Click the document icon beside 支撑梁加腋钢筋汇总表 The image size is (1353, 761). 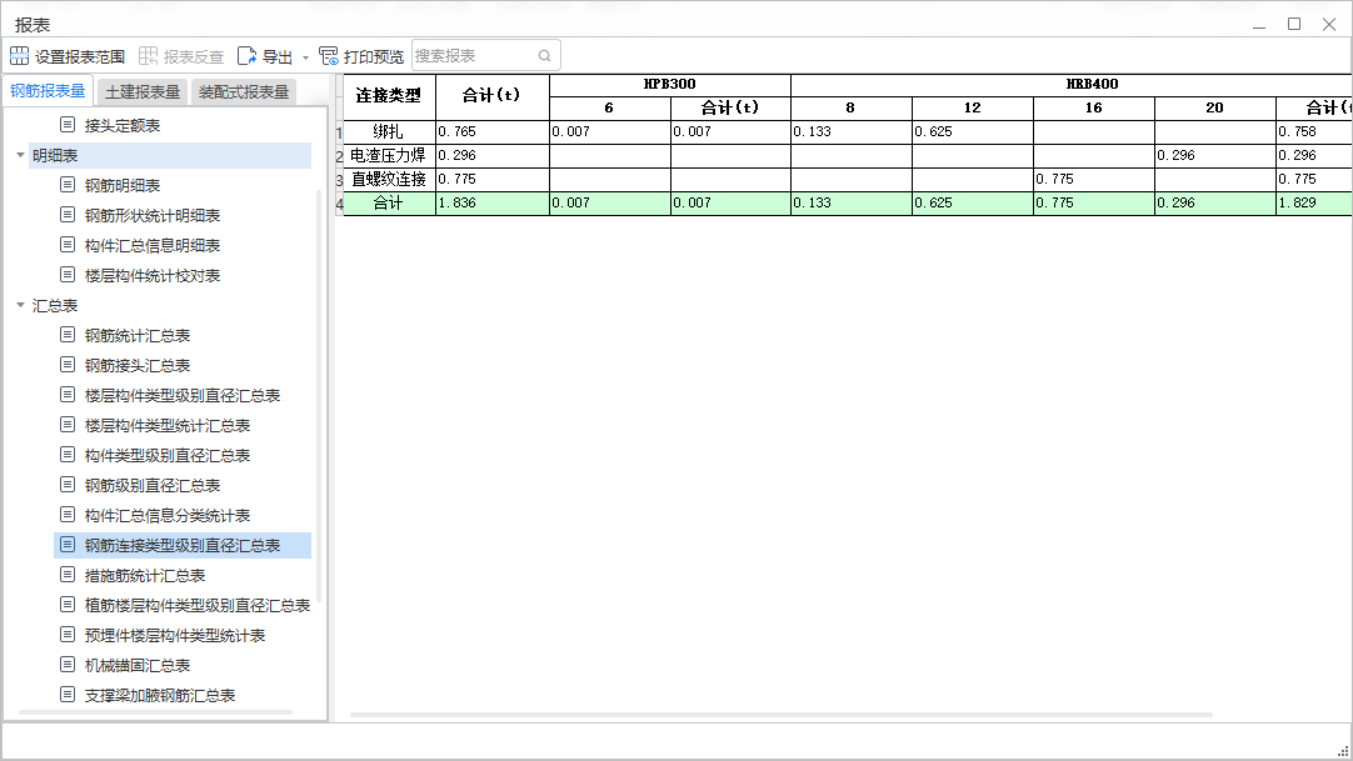tap(67, 695)
